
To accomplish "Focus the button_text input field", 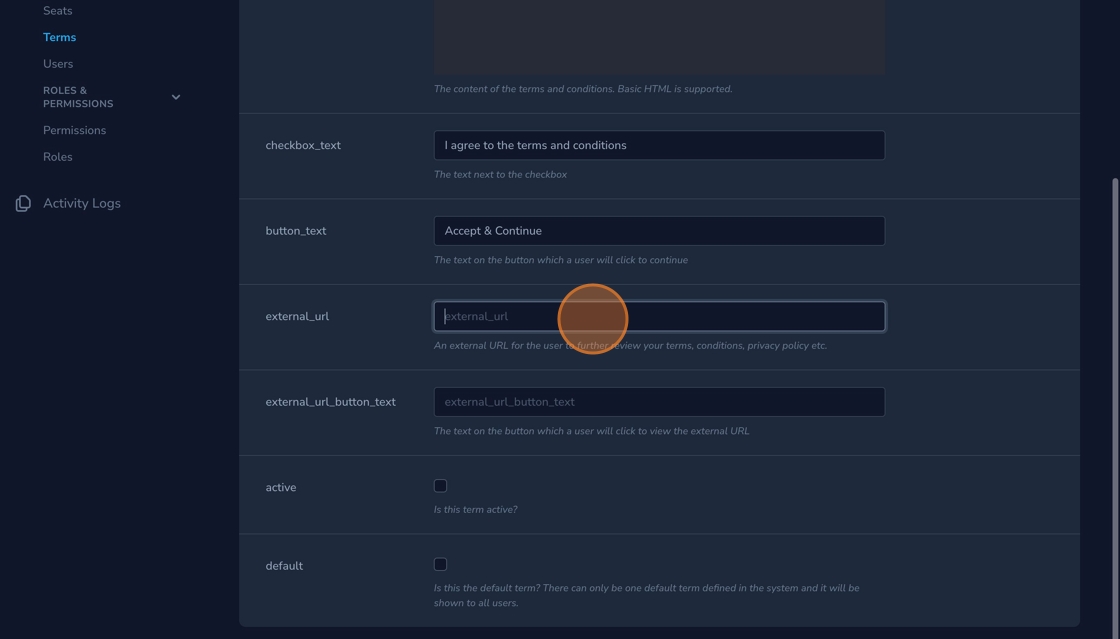I will [659, 231].
